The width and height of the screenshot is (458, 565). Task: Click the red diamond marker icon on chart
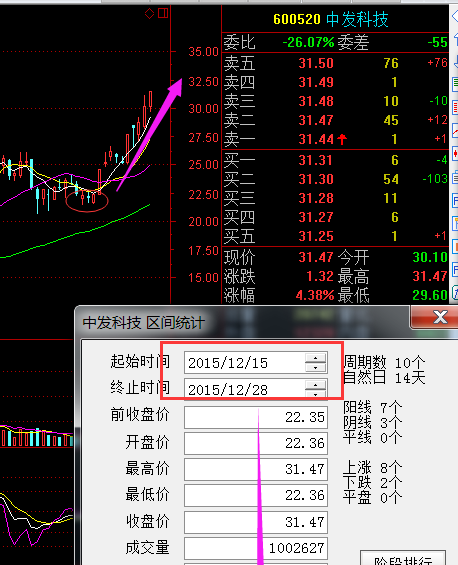click(x=149, y=14)
